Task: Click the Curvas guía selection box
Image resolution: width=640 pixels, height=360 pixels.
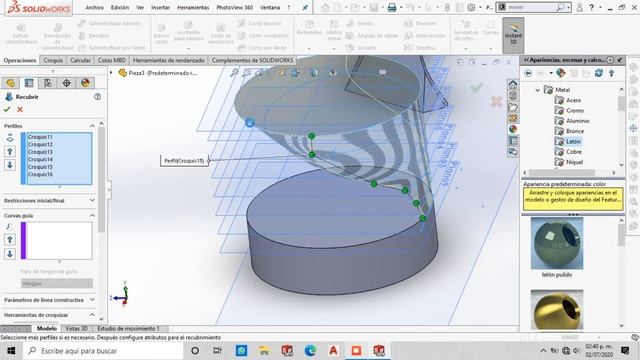Action: tap(59, 240)
